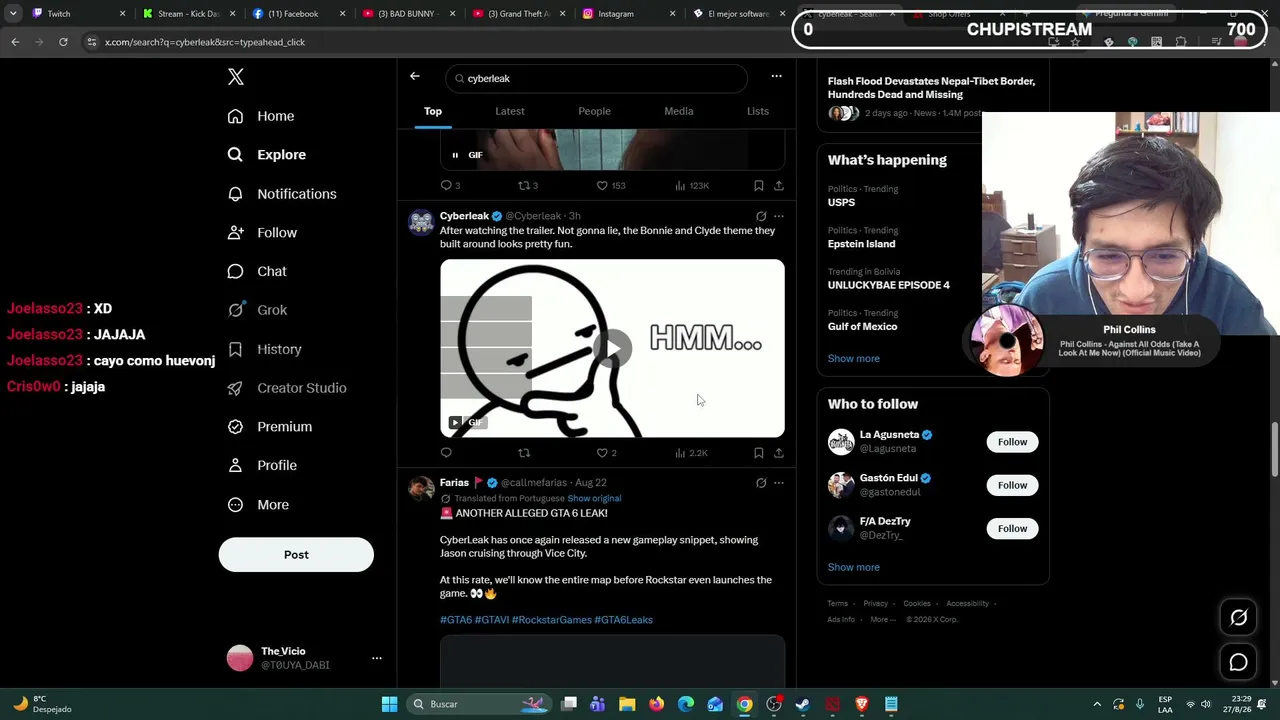Pause the GIF in the top post
1280x720 pixels.
coord(455,155)
